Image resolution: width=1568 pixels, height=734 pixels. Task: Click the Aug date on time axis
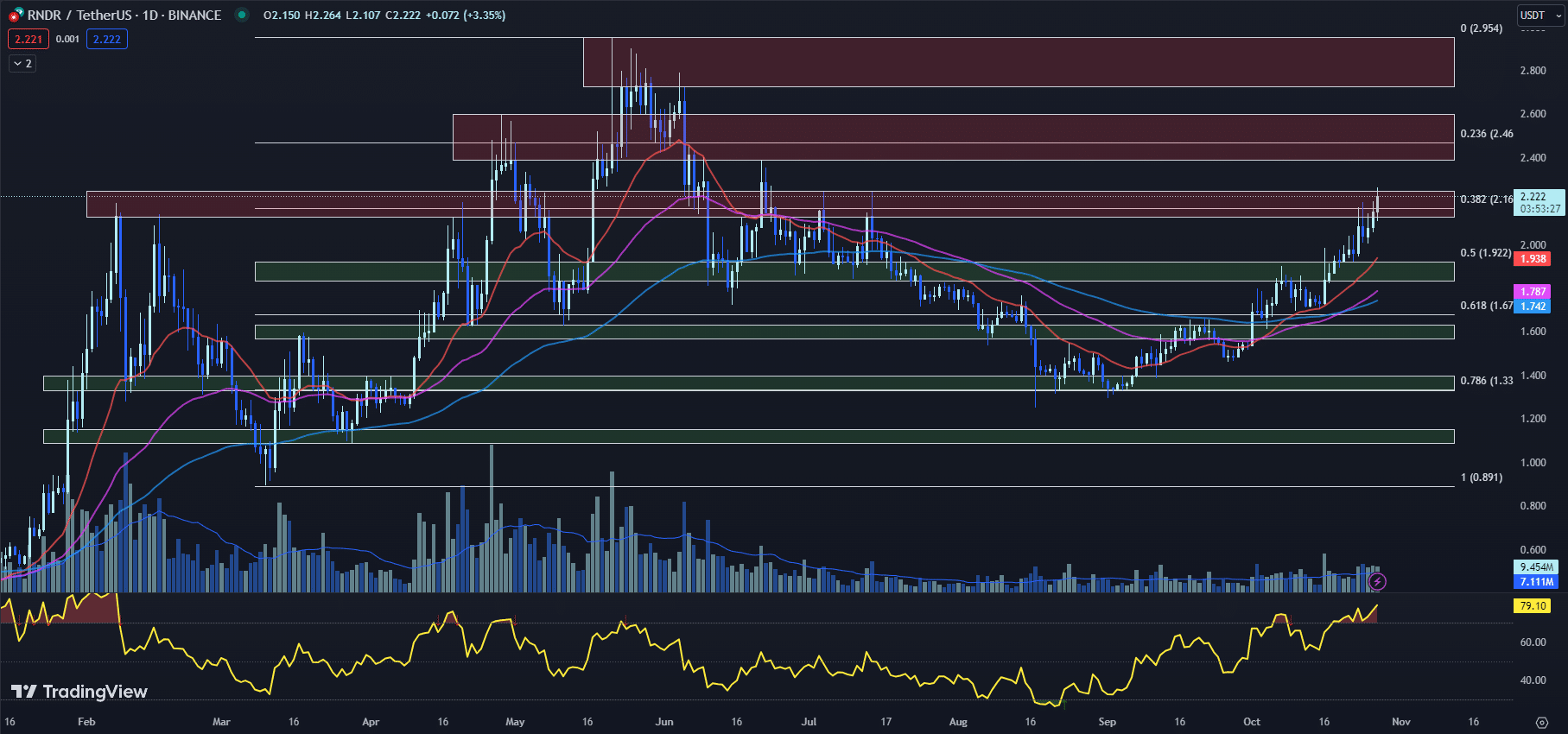click(958, 722)
